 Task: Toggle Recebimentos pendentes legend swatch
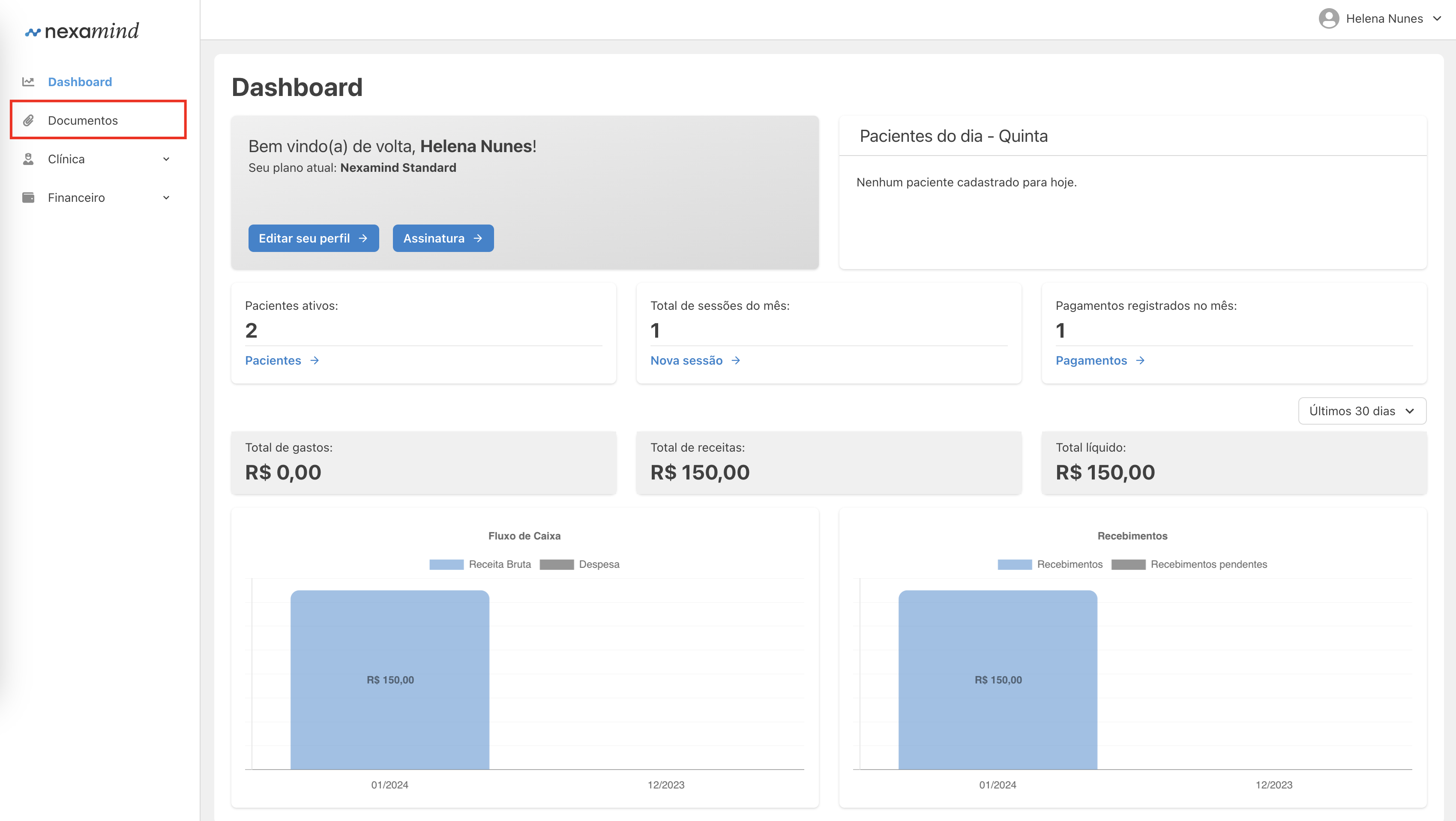coord(1128,564)
